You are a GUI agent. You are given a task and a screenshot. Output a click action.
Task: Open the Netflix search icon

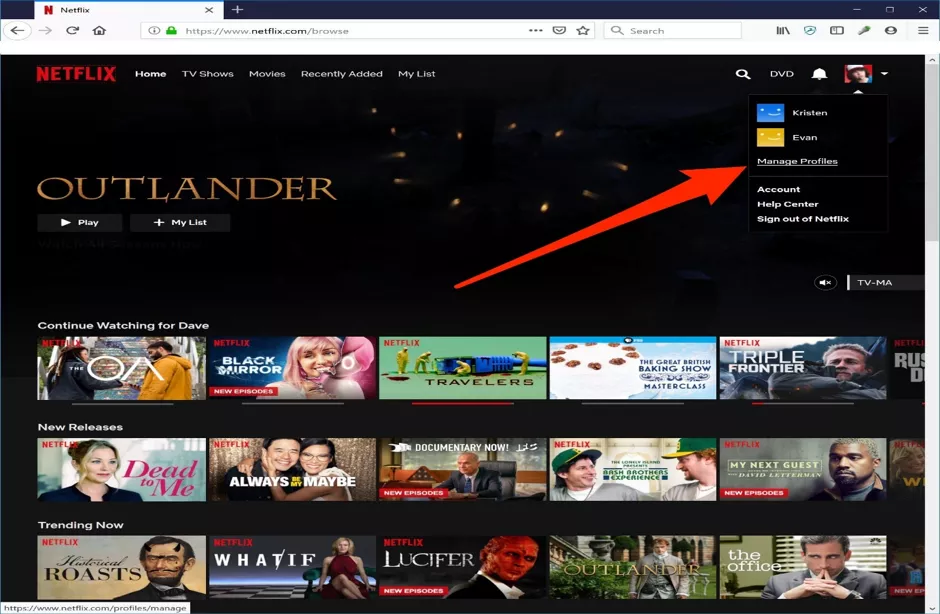point(742,73)
